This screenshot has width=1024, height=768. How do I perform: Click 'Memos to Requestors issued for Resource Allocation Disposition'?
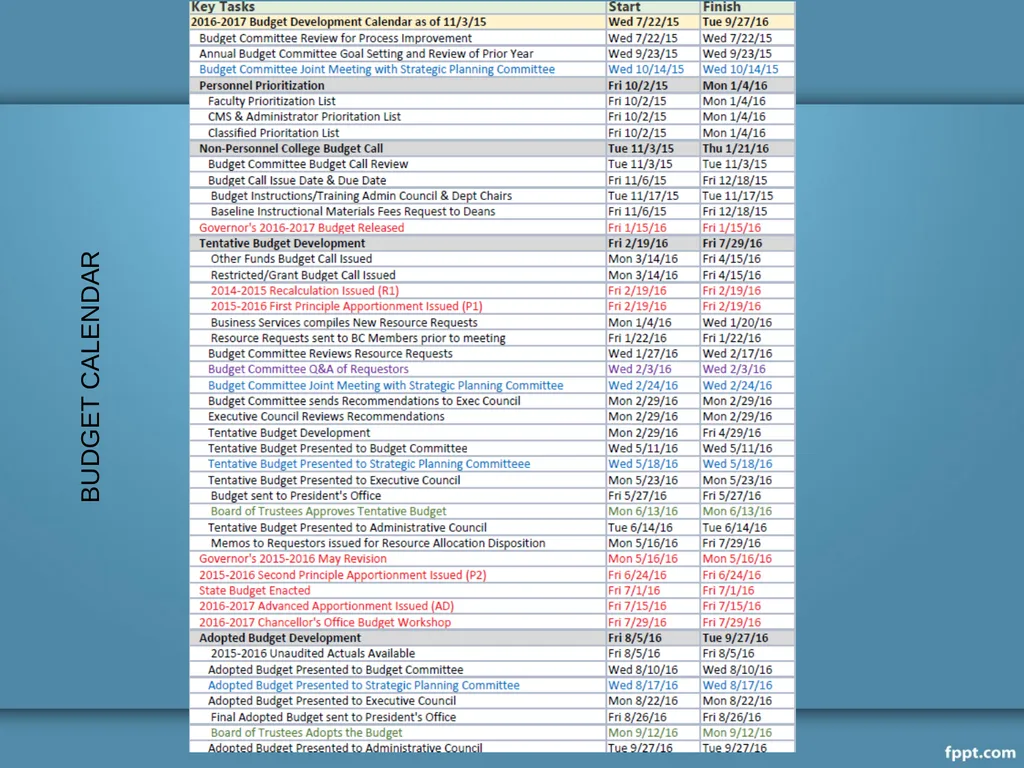[x=377, y=543]
